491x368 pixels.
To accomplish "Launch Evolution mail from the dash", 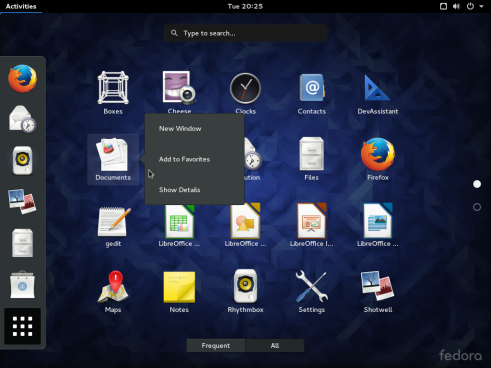I will click(22, 119).
